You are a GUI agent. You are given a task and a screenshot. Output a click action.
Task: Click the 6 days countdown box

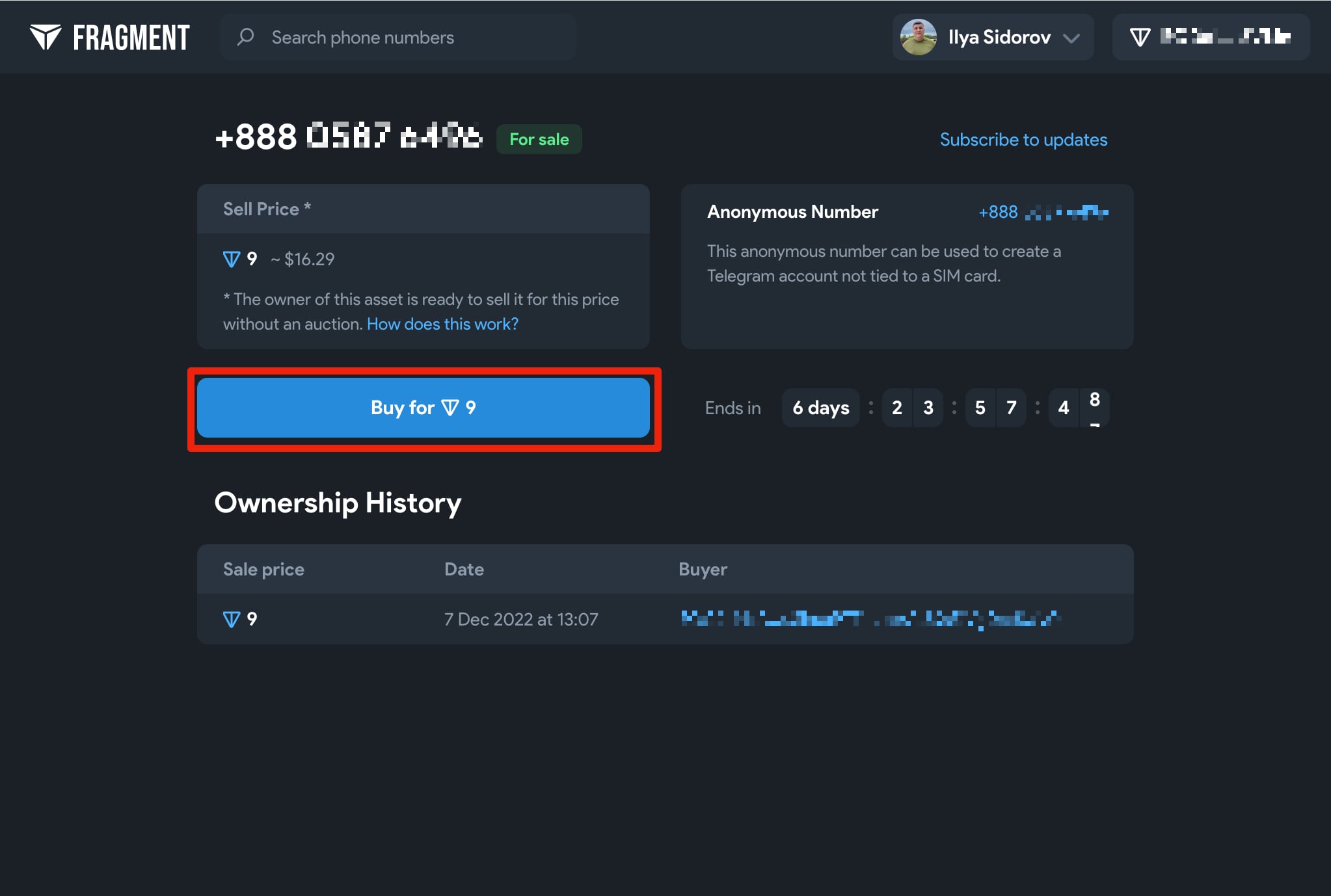[820, 408]
